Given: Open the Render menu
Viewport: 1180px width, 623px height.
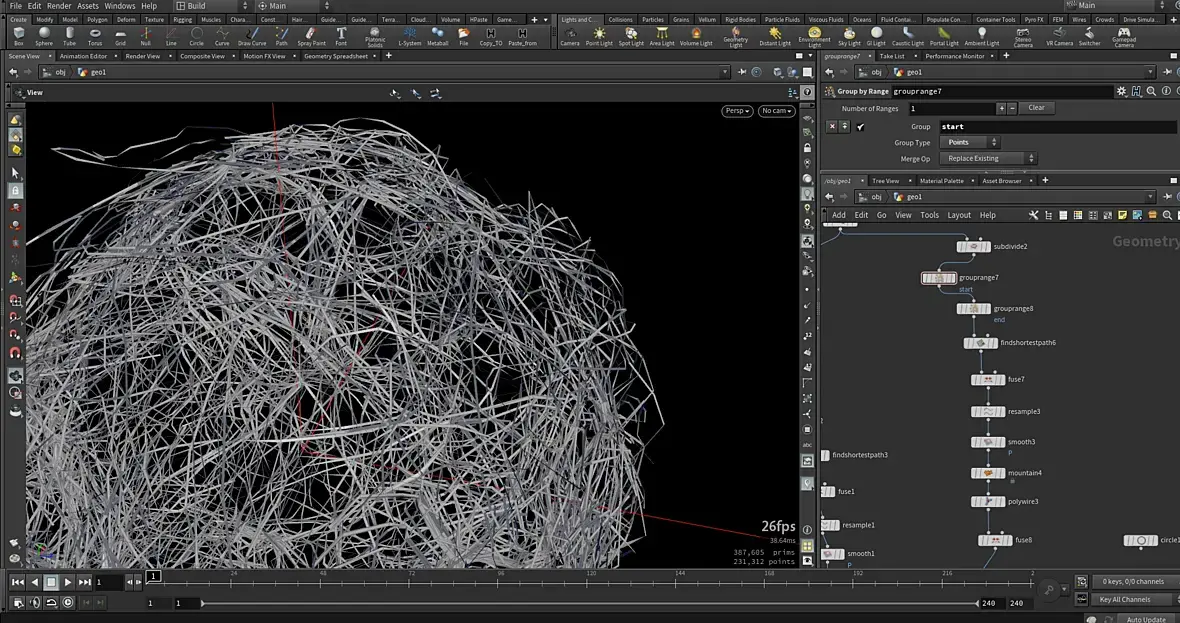Looking at the screenshot, I should point(59,6).
